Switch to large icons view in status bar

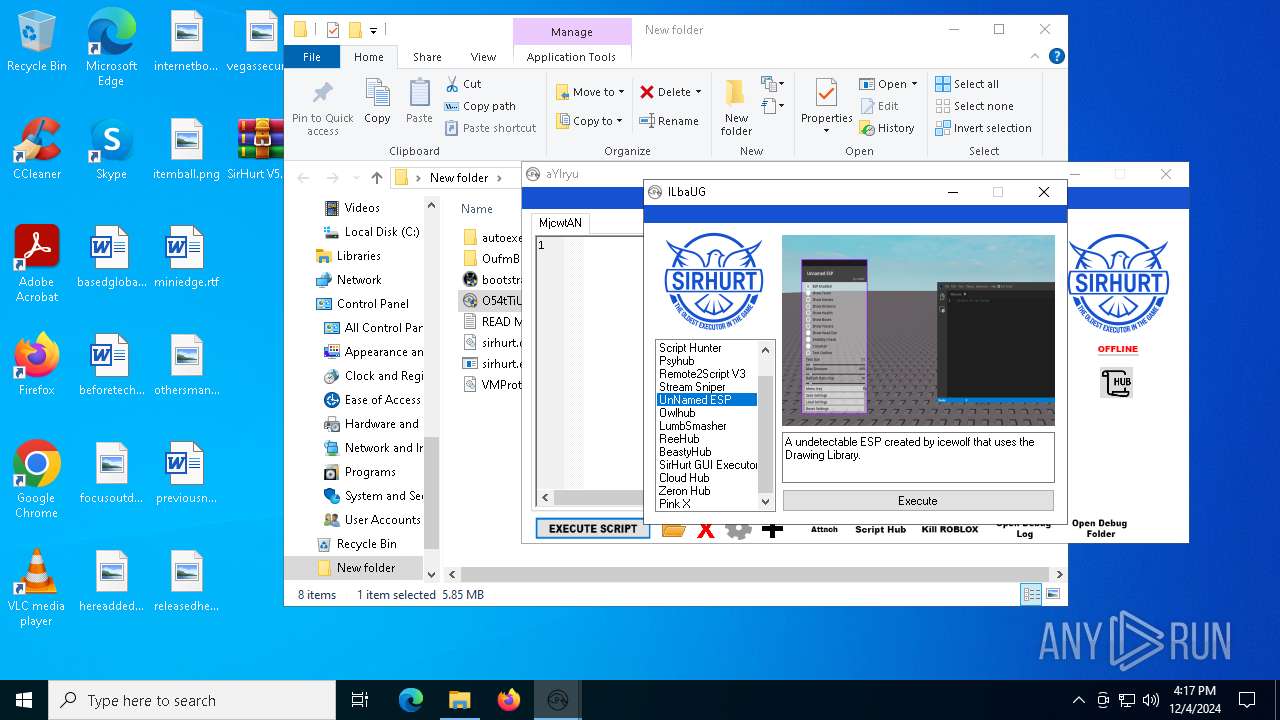coord(1052,594)
